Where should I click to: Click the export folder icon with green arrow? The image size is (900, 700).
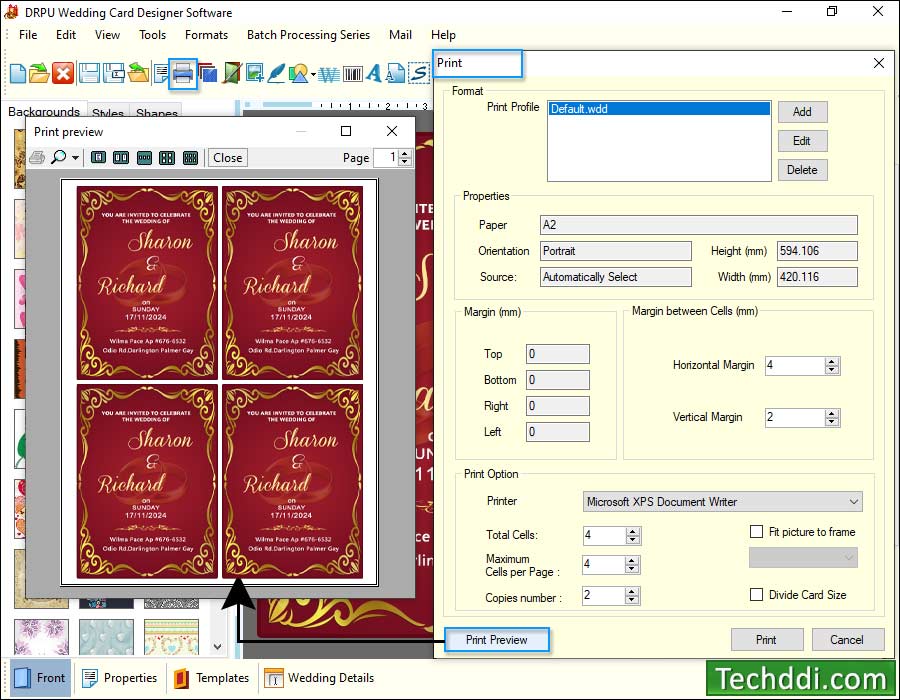pyautogui.click(x=138, y=73)
